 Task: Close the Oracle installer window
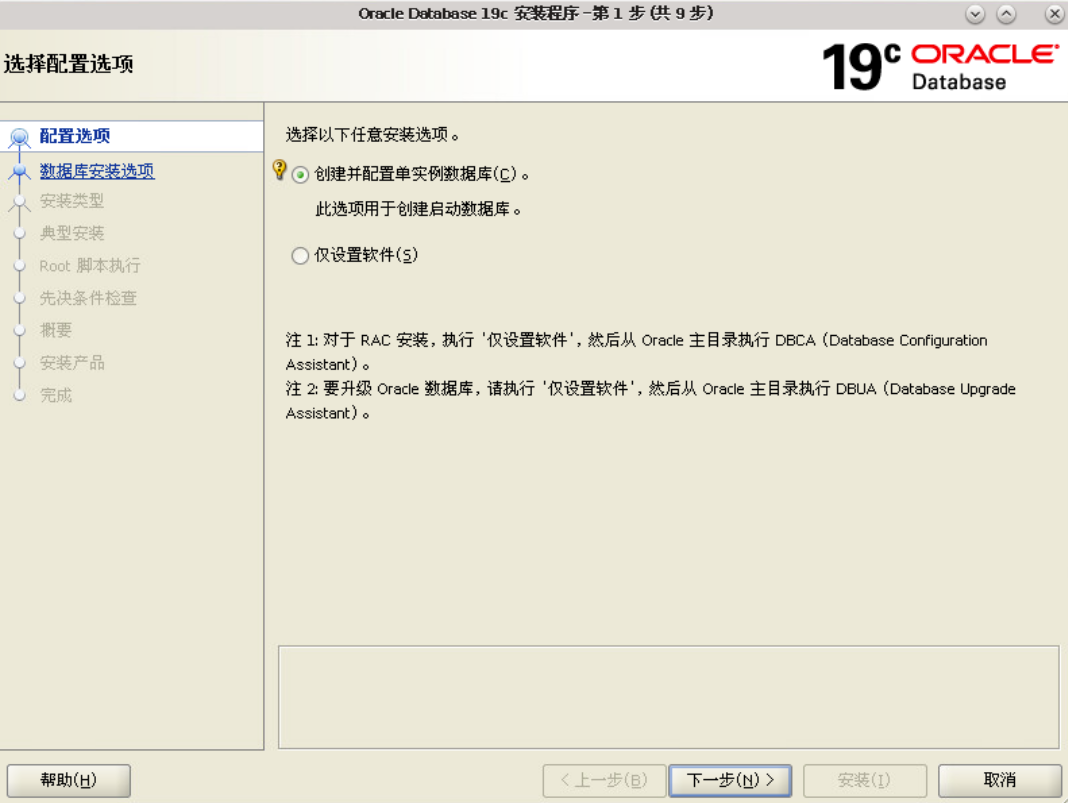(1054, 14)
